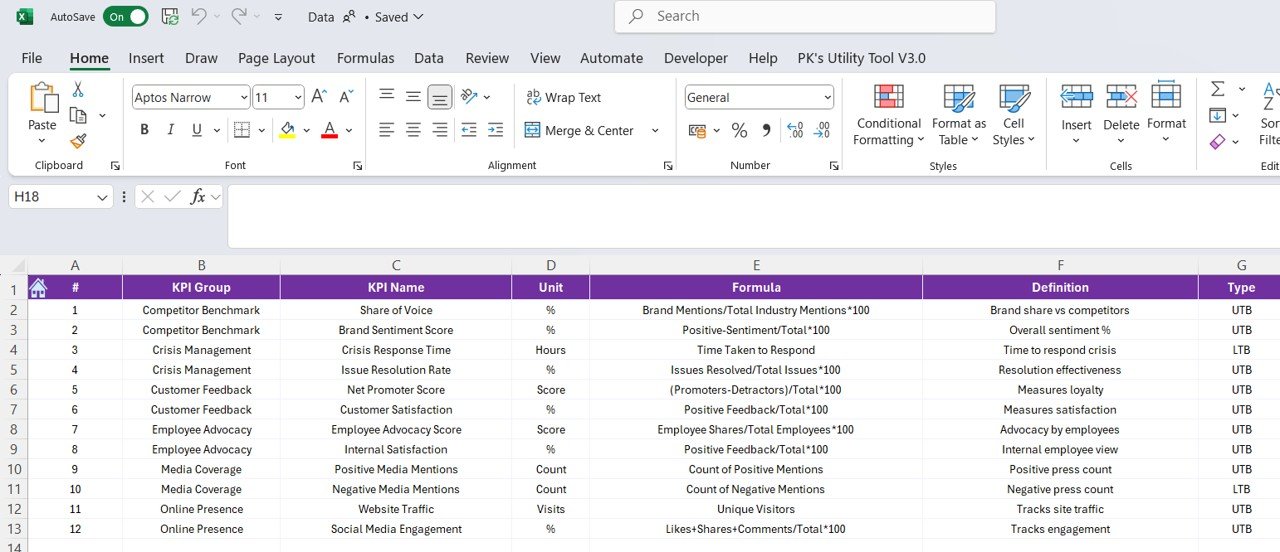Open the Formulas ribbon tab
The height and width of the screenshot is (552, 1280).
point(365,58)
